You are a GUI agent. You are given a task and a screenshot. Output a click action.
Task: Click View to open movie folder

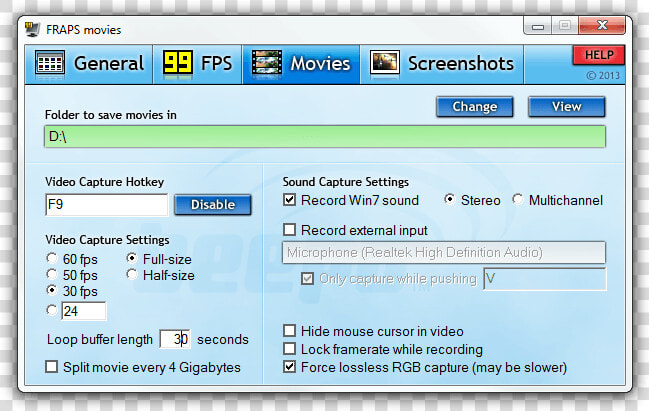[x=567, y=107]
